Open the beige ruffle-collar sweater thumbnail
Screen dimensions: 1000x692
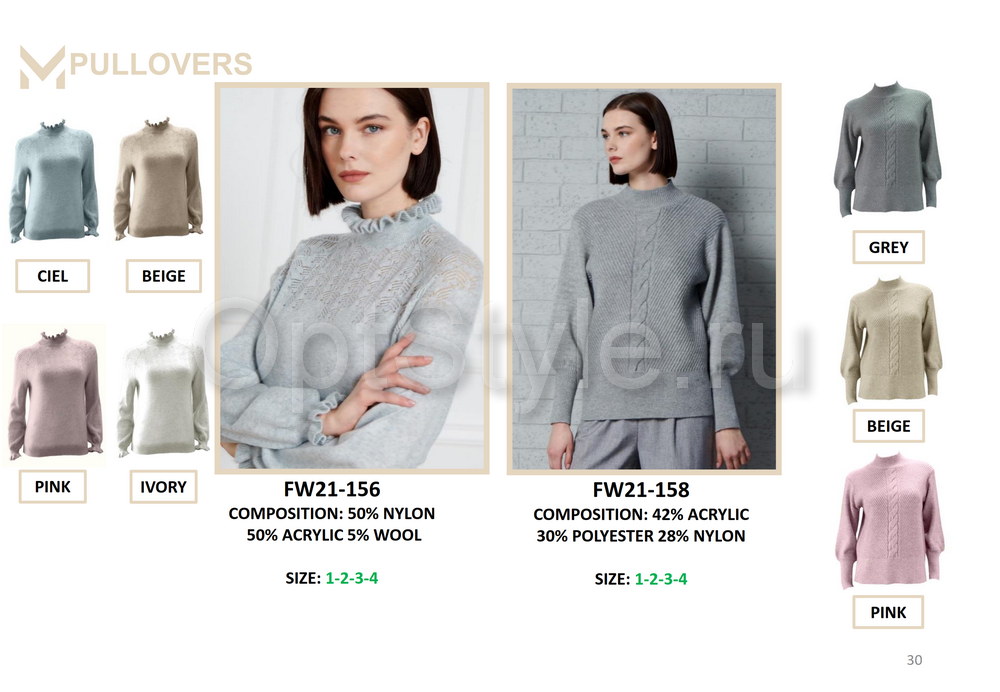point(158,179)
